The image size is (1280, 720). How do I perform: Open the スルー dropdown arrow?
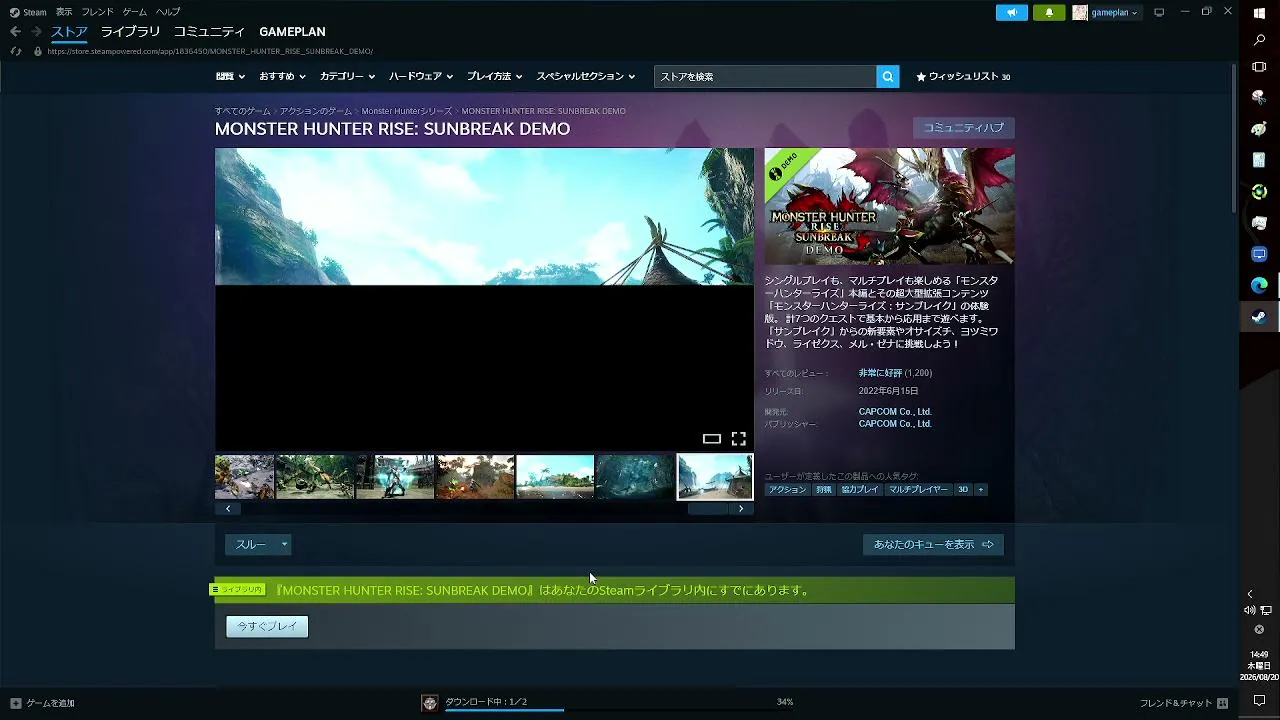pyautogui.click(x=284, y=544)
